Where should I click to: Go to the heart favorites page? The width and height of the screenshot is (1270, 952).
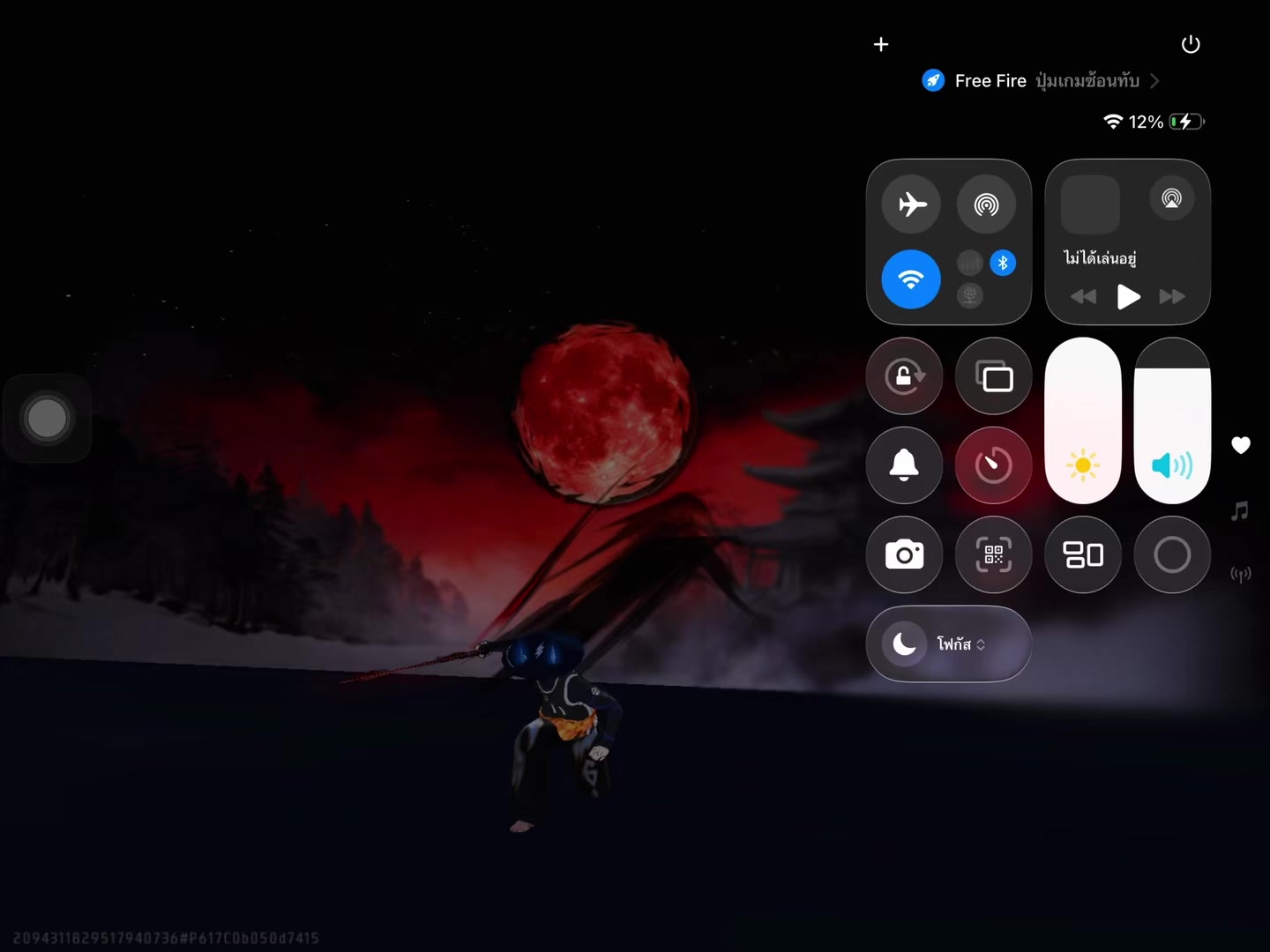point(1241,445)
